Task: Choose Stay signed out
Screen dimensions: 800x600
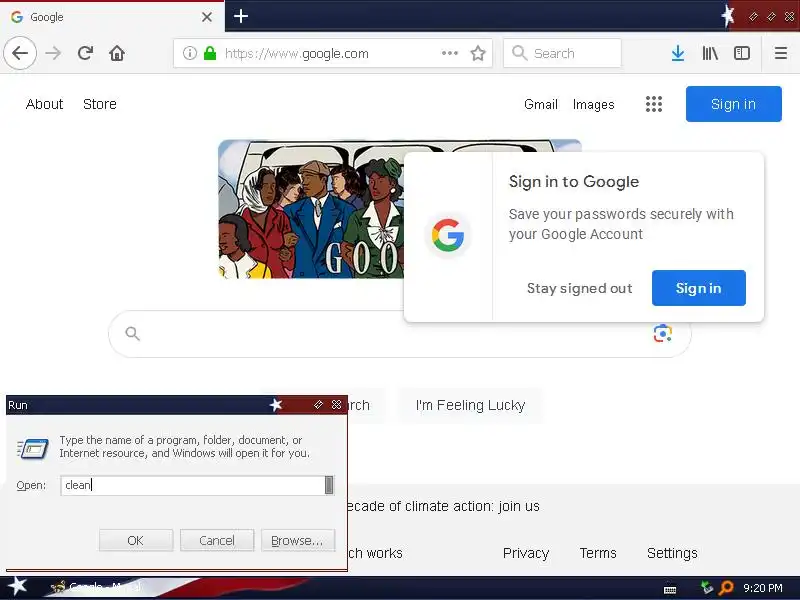Action: click(x=580, y=288)
